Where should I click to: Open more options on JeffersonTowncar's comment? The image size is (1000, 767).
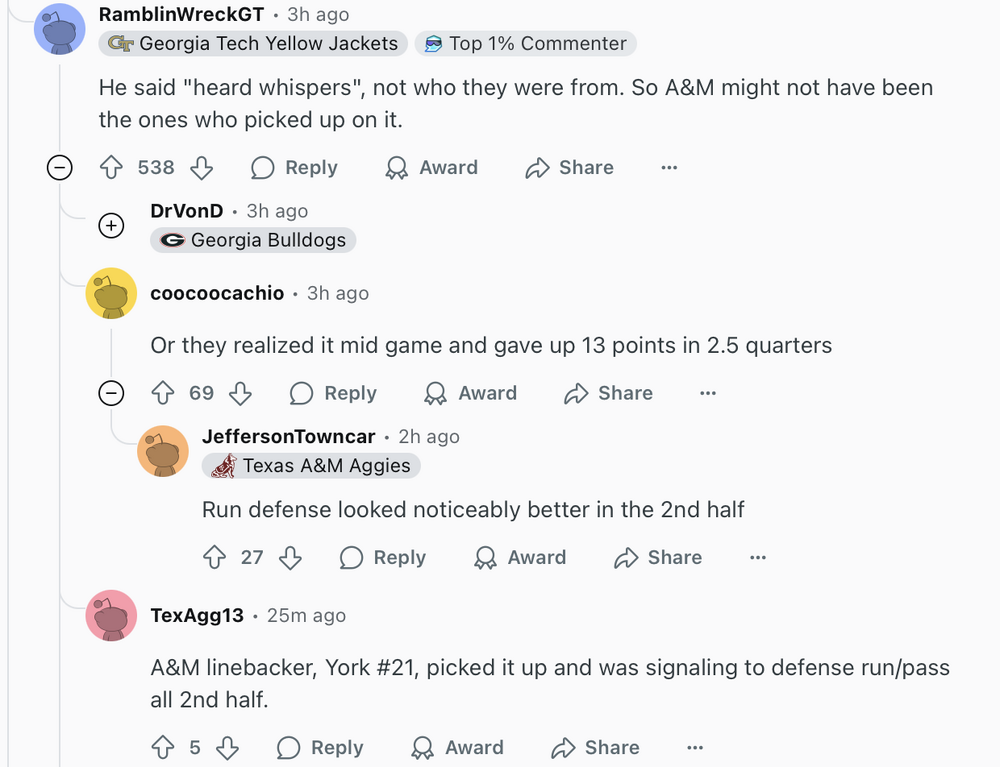coord(758,558)
